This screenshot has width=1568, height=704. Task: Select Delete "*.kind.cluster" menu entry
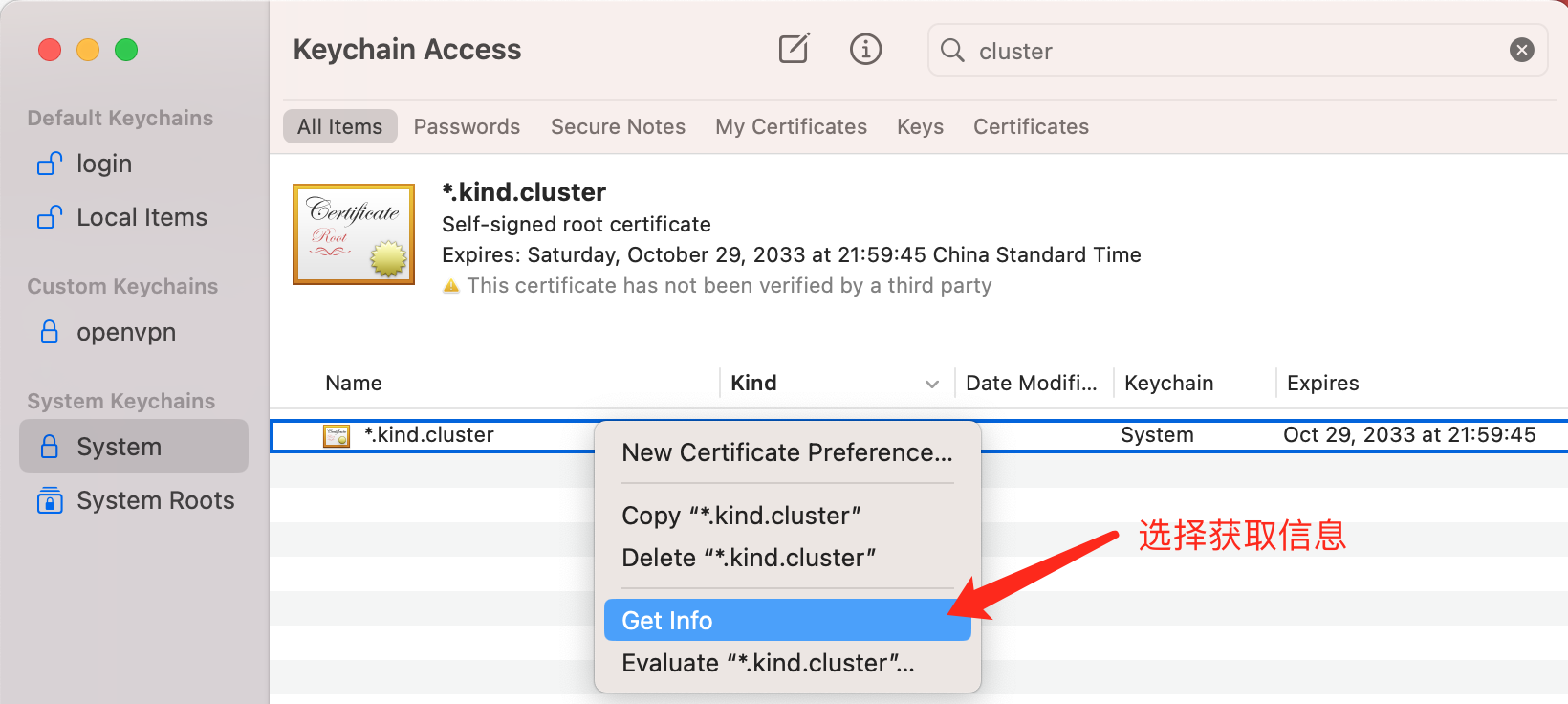coord(749,558)
